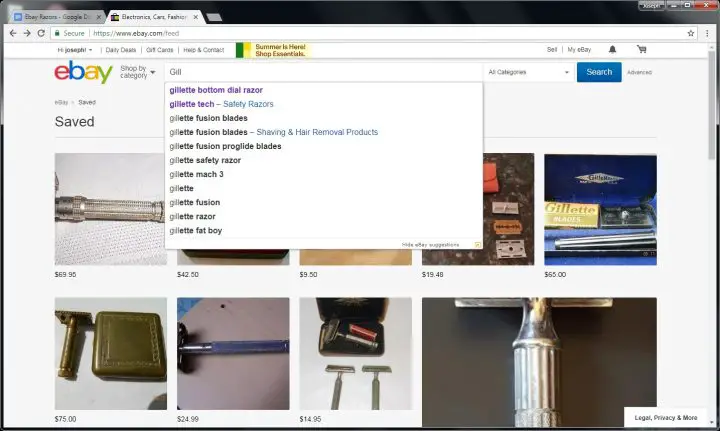The height and width of the screenshot is (431, 720).
Task: Click the Saved page heading
Action: [x=74, y=122]
